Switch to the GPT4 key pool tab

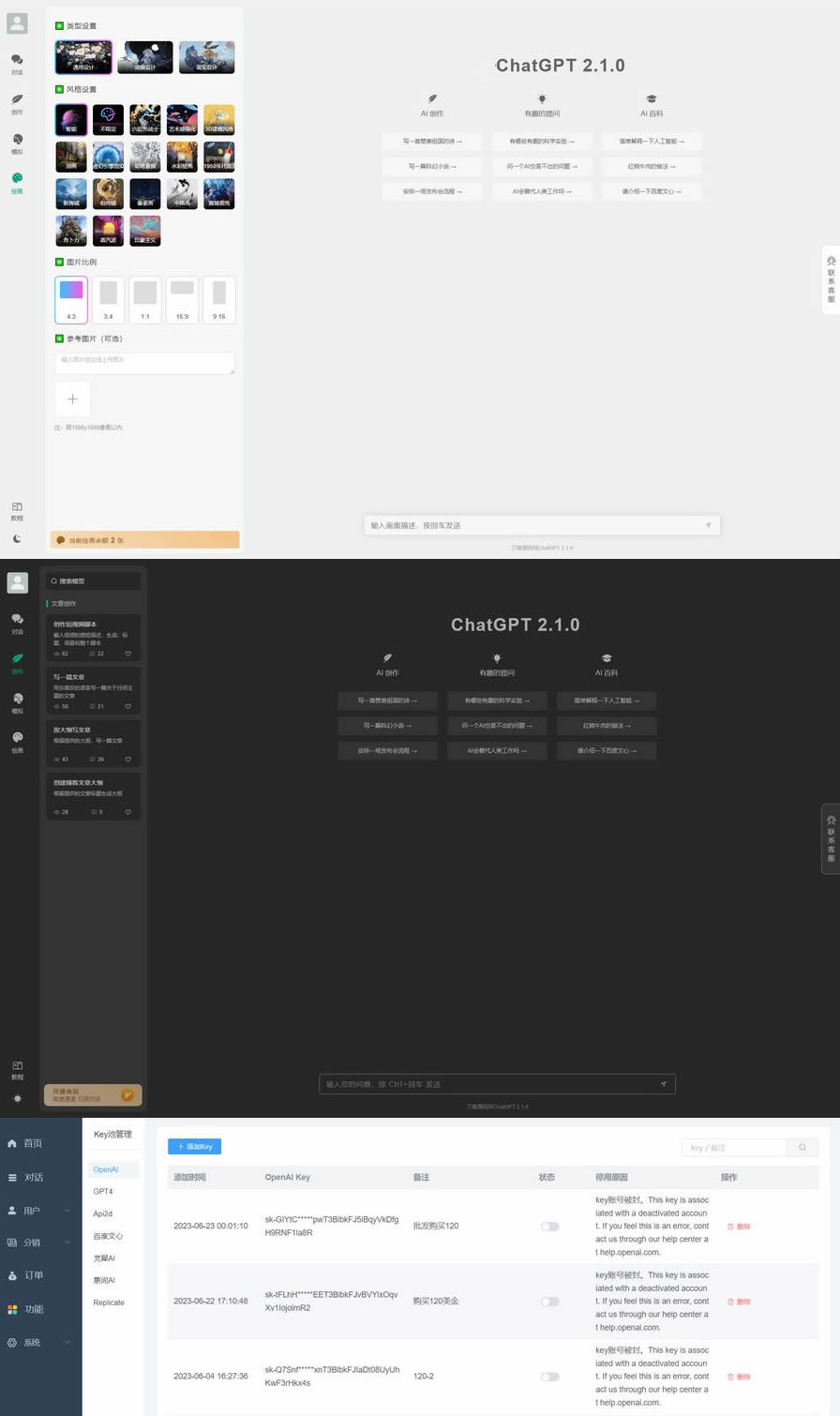103,1192
